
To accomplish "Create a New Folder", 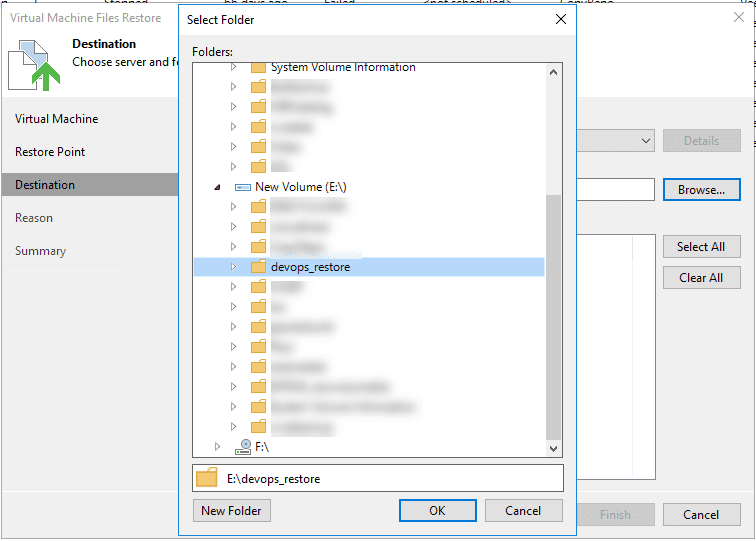I will tap(231, 511).
